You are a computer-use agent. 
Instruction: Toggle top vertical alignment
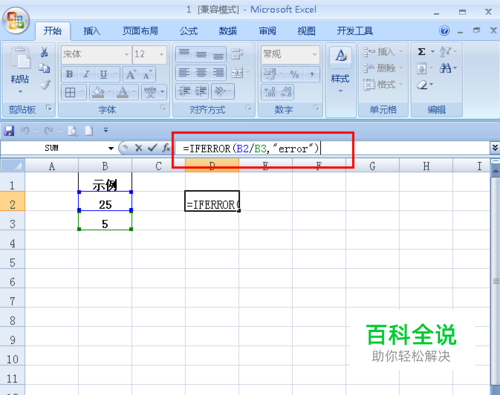tap(184, 54)
